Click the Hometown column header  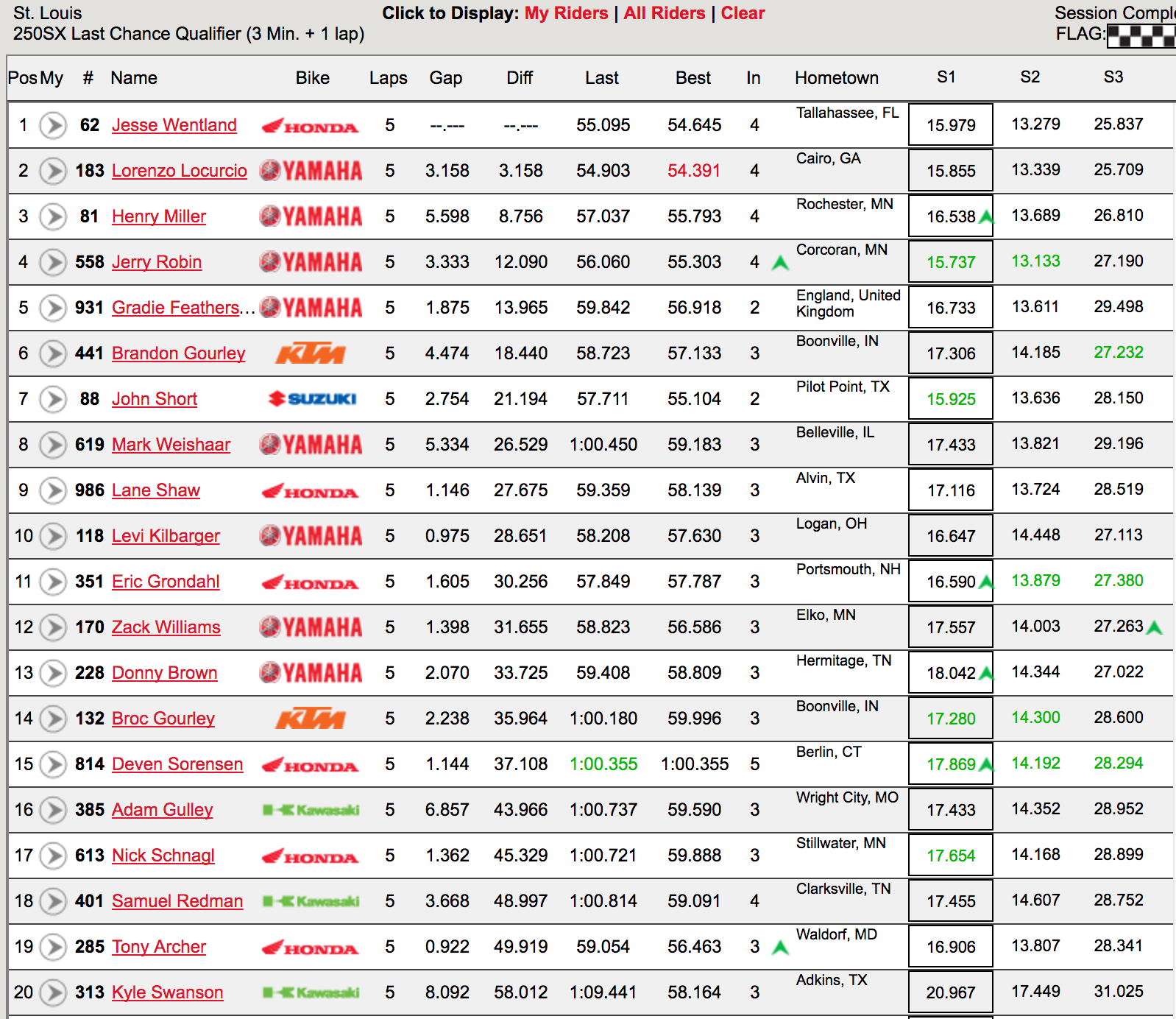(837, 78)
